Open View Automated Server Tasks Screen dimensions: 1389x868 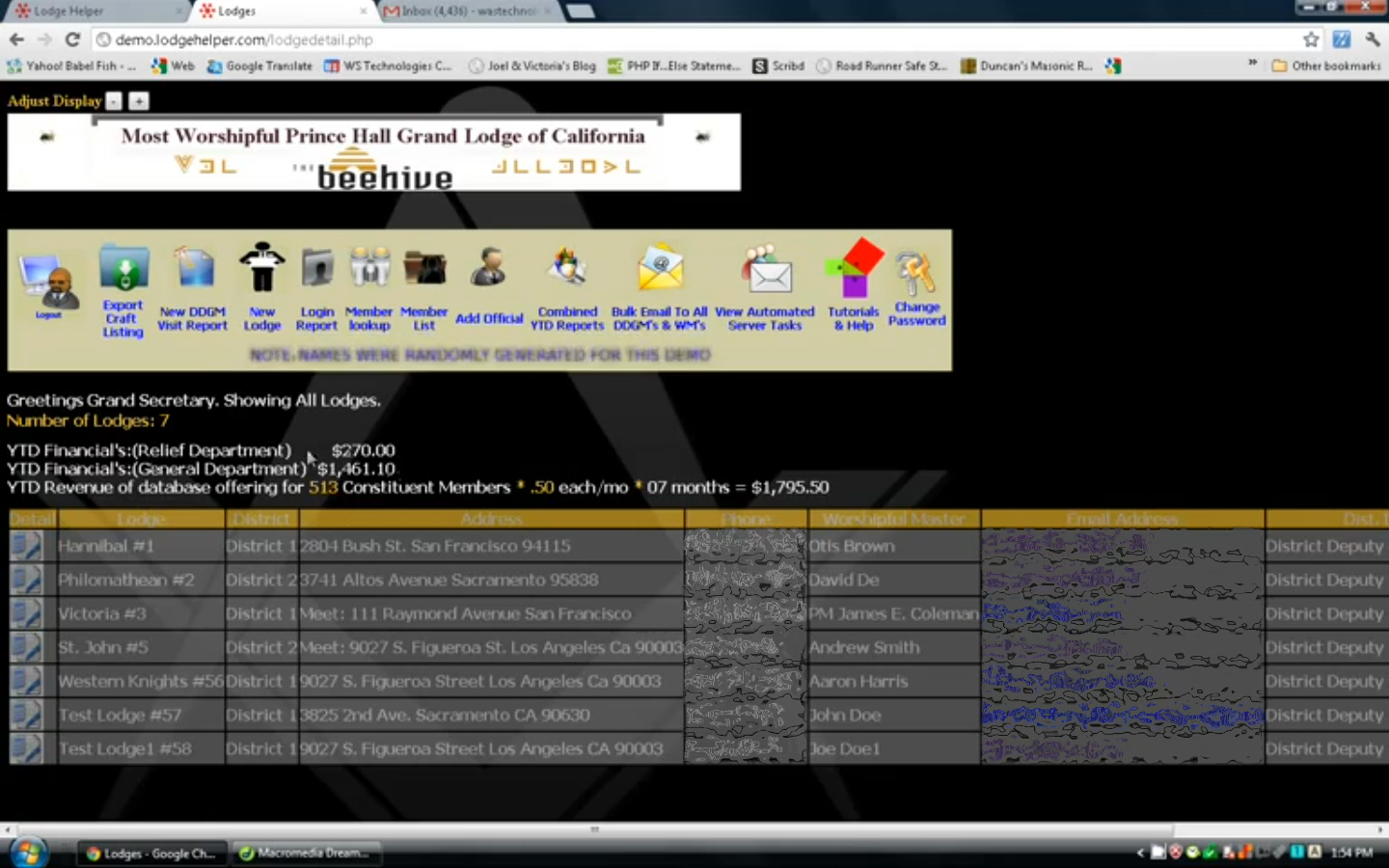[x=766, y=270]
